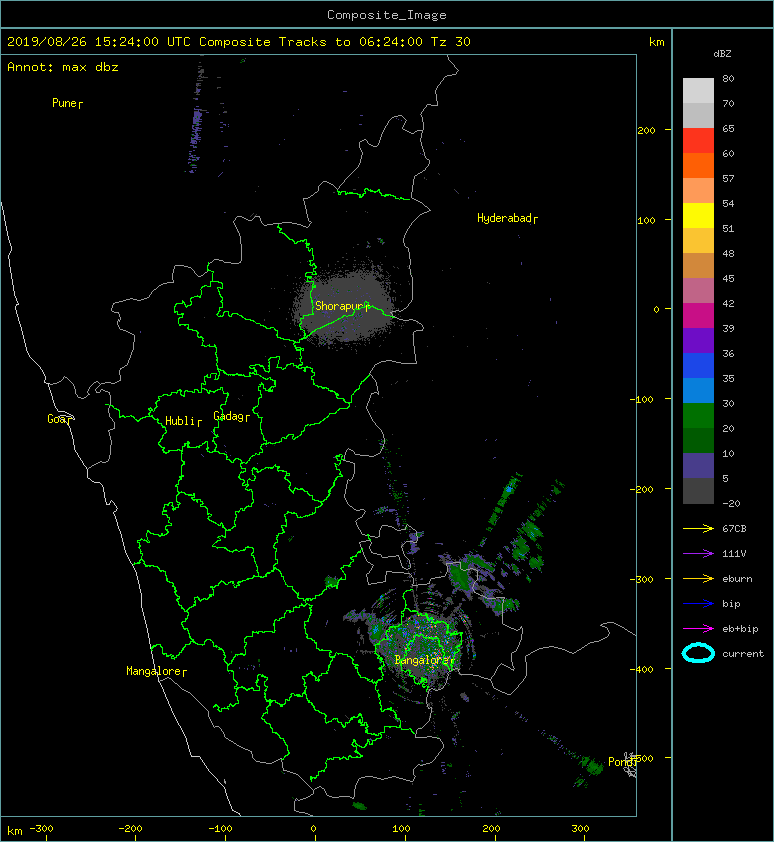Click the Pune city label
Viewport: 774px width, 842px height.
[x=64, y=103]
